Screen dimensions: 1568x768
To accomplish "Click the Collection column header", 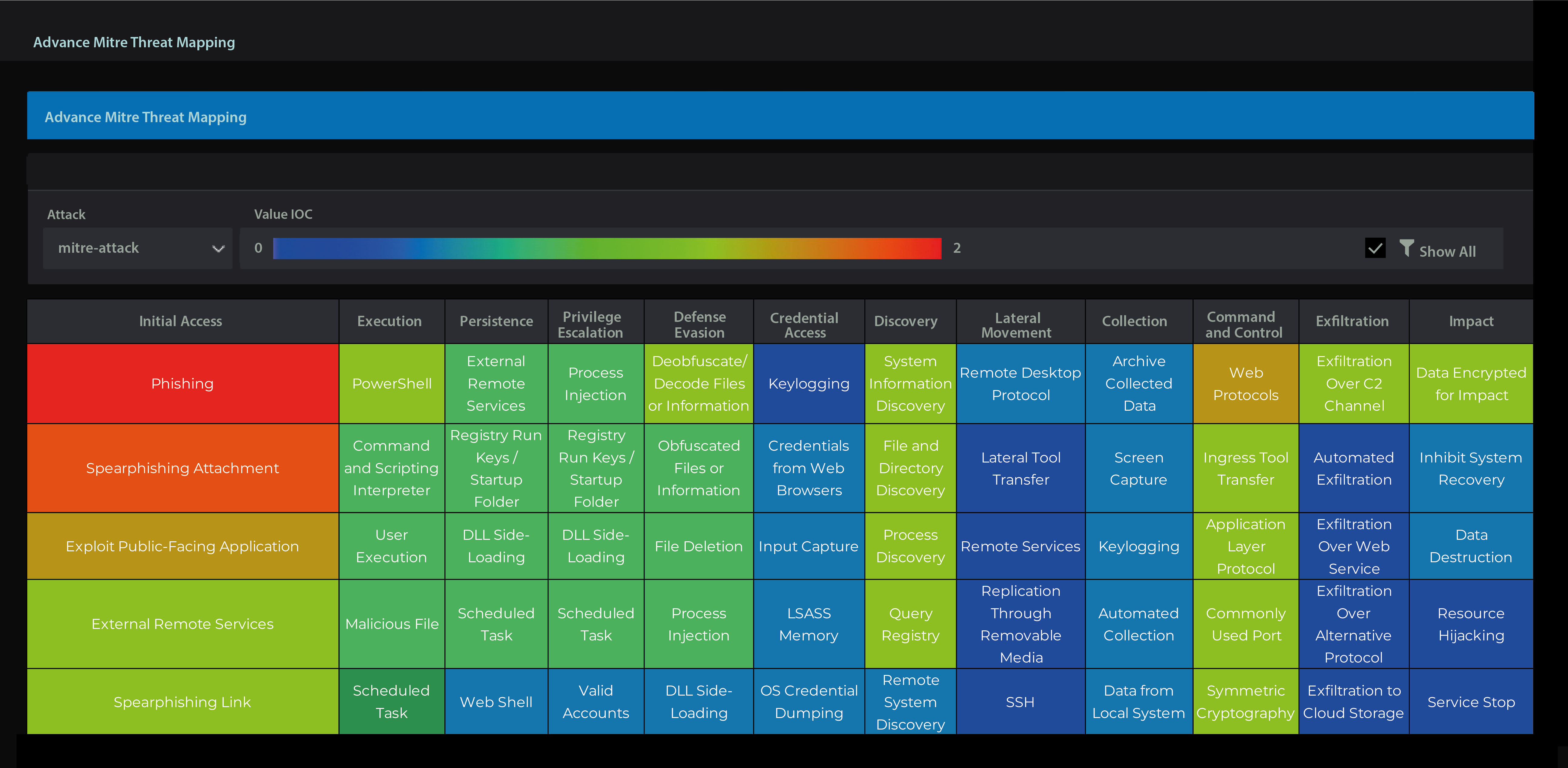I will [x=1139, y=321].
